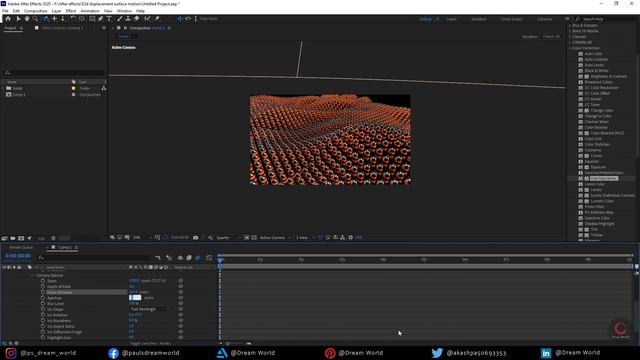Image resolution: width=640 pixels, height=360 pixels.
Task: Select the Orbit camera tool
Action: click(x=45, y=19)
